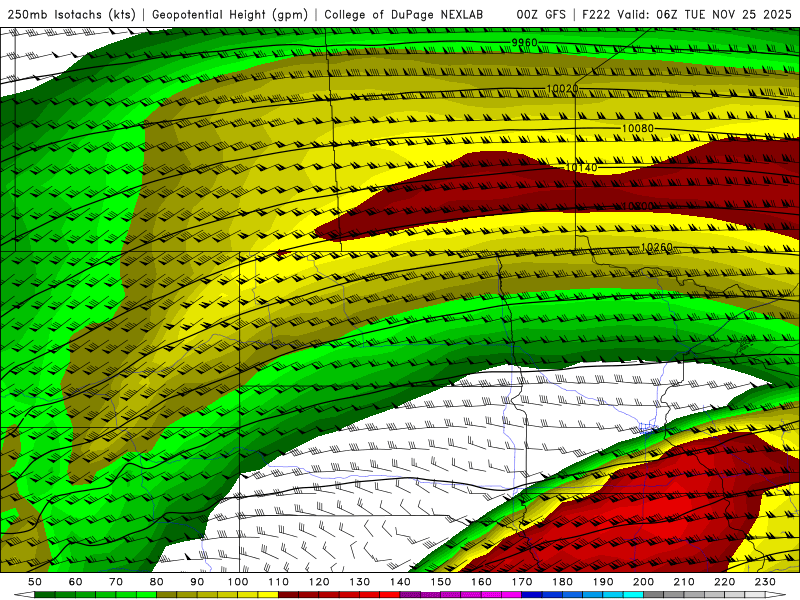Select the bright yellow swatch just before 110
The height and width of the screenshot is (600, 800).
tap(268, 595)
